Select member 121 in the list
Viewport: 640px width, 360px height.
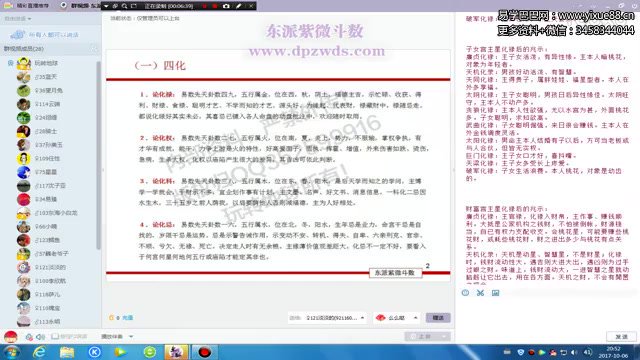point(49,267)
